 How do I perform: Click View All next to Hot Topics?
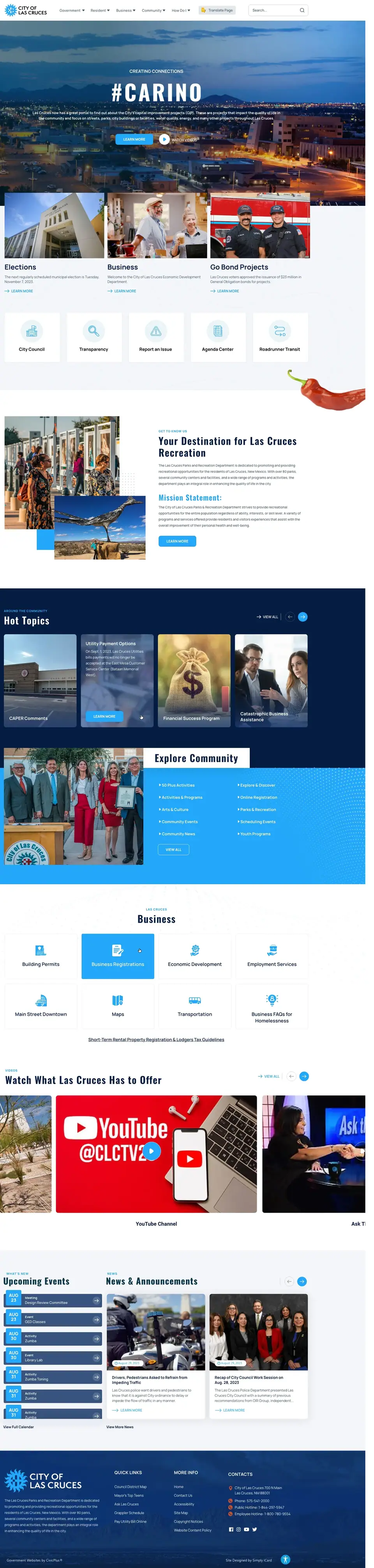pos(267,616)
